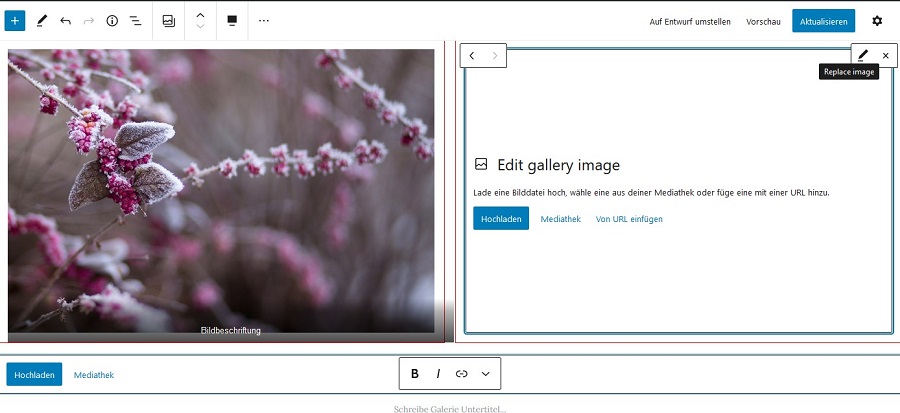Image resolution: width=900 pixels, height=413 pixels.
Task: Click the blue add block plus button
Action: (x=15, y=21)
